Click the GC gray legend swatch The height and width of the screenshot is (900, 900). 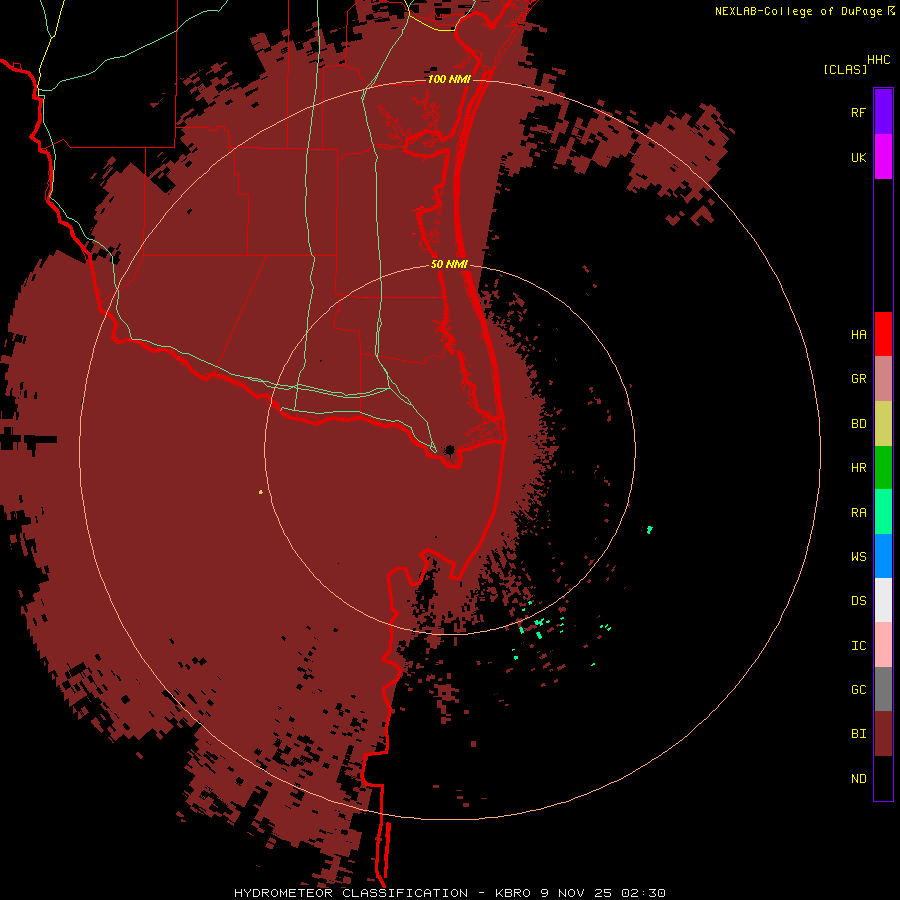point(883,689)
